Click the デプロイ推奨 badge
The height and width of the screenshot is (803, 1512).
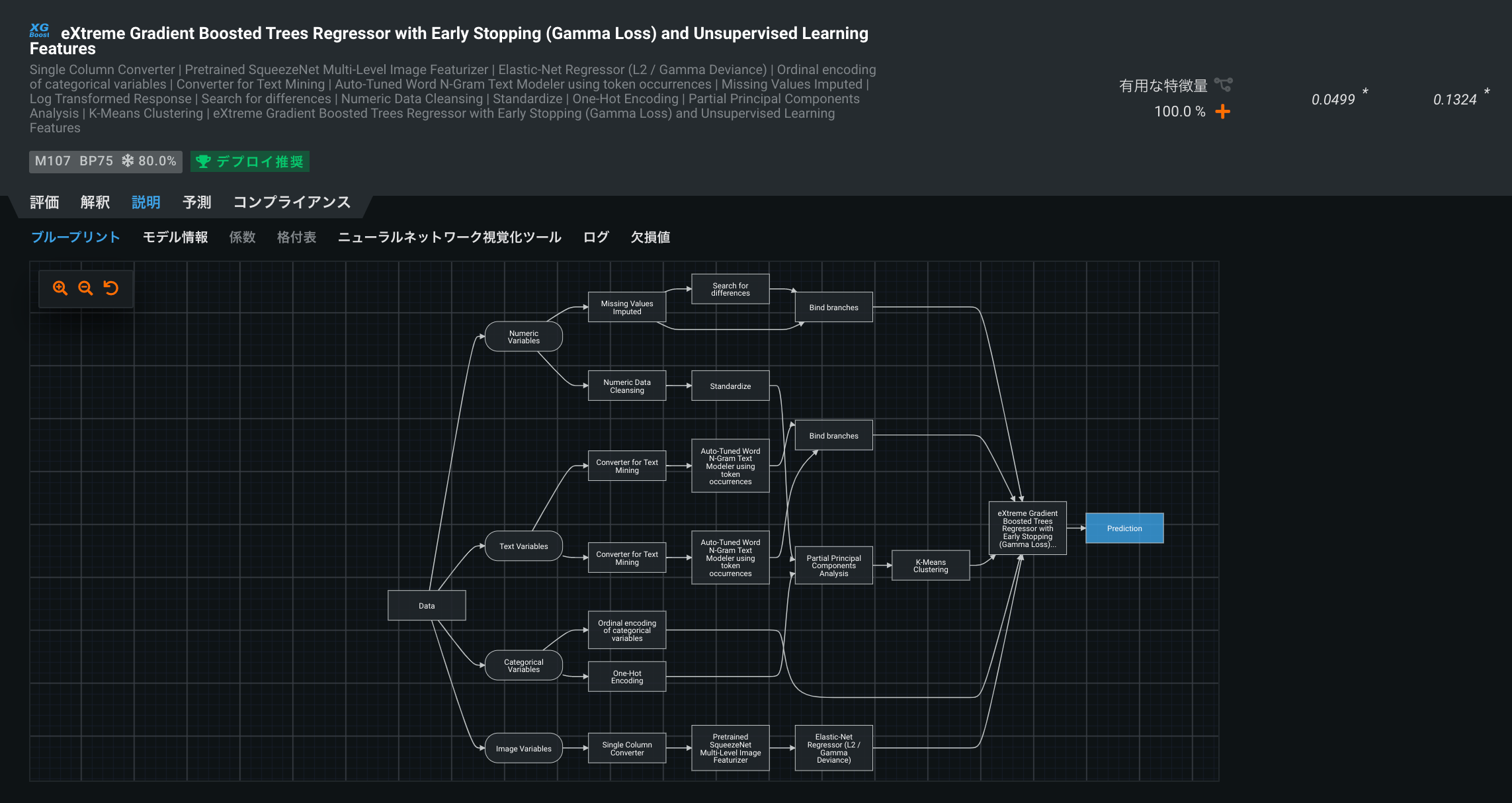250,161
